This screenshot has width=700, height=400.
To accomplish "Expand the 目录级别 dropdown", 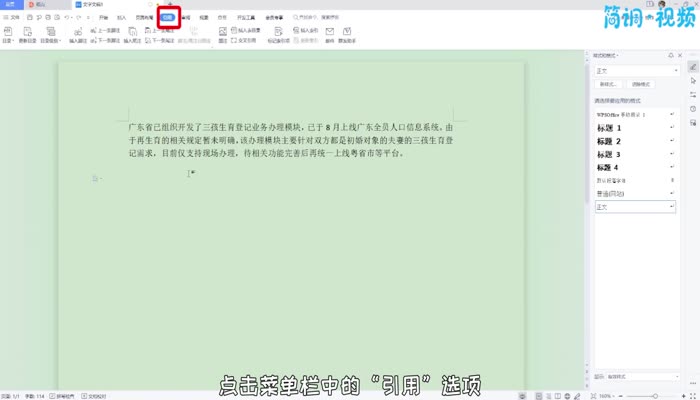I will tap(47, 41).
